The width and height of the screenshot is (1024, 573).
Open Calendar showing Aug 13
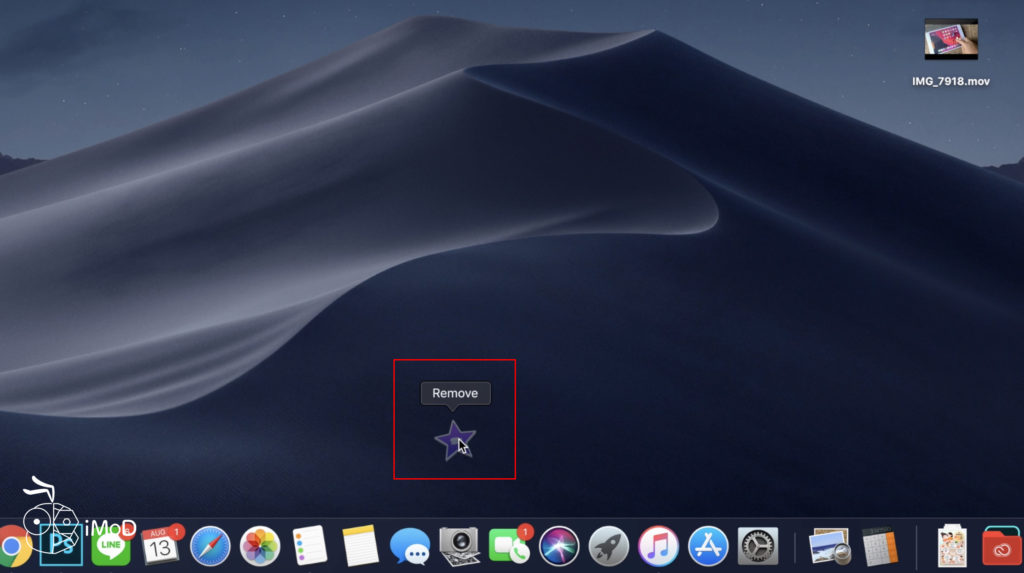click(160, 545)
